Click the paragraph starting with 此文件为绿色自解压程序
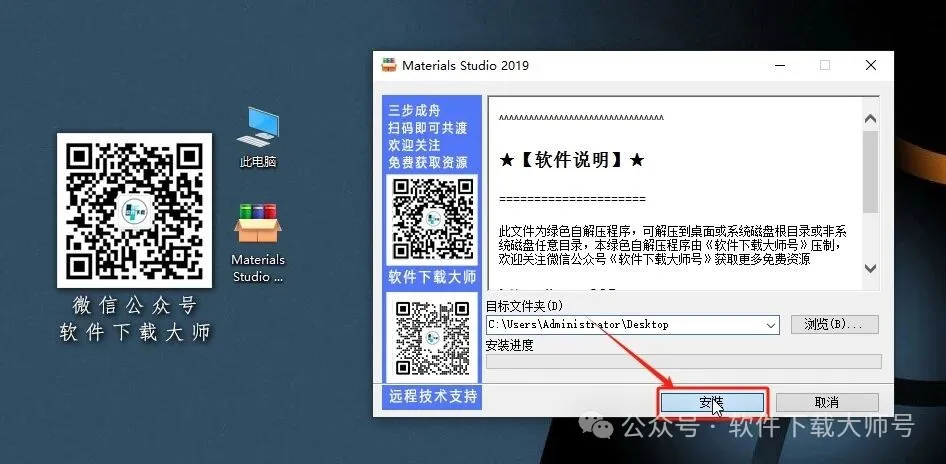Viewport: 946px width, 464px height. 673,246
